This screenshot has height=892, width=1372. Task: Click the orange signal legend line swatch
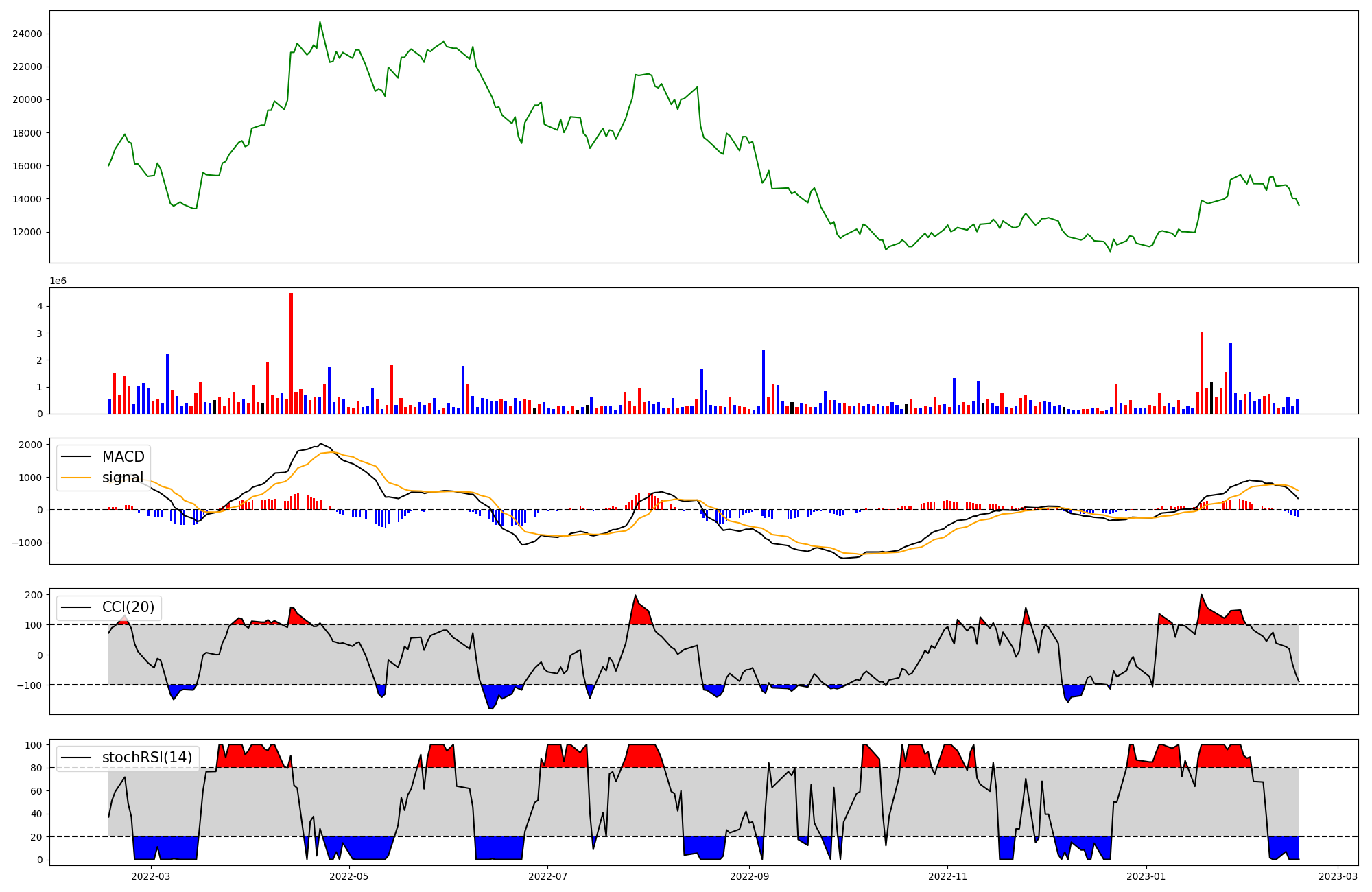(76, 478)
